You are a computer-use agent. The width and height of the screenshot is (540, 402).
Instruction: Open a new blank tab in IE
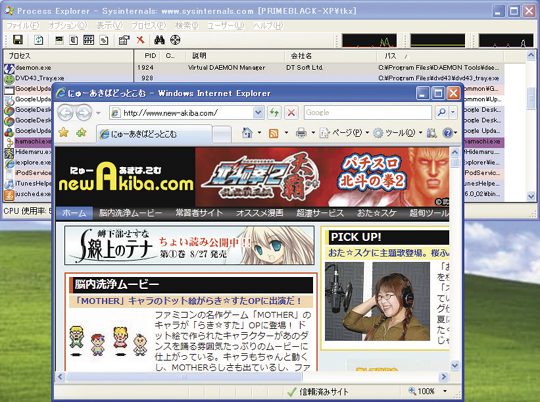click(221, 134)
